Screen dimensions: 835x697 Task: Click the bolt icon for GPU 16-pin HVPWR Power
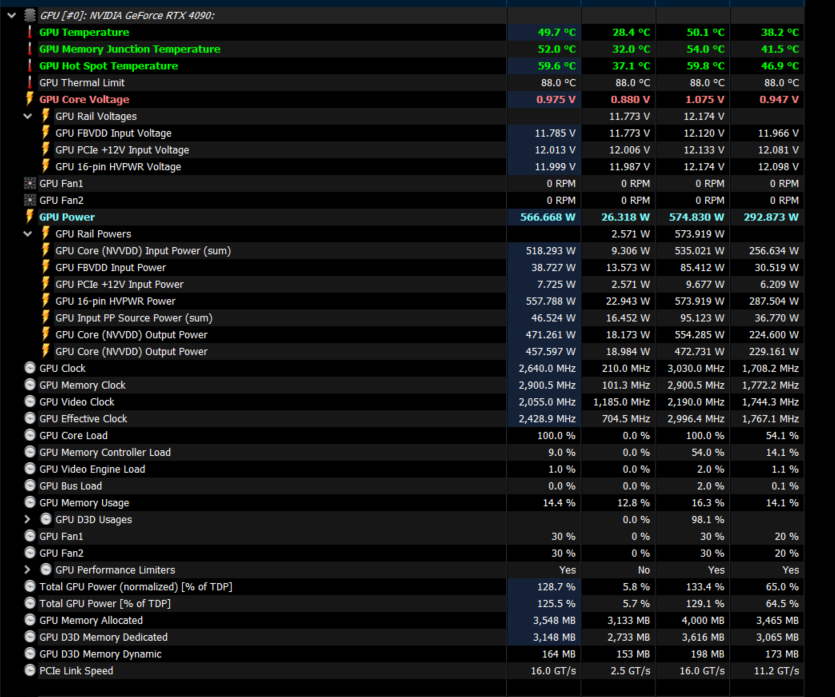pyautogui.click(x=46, y=301)
